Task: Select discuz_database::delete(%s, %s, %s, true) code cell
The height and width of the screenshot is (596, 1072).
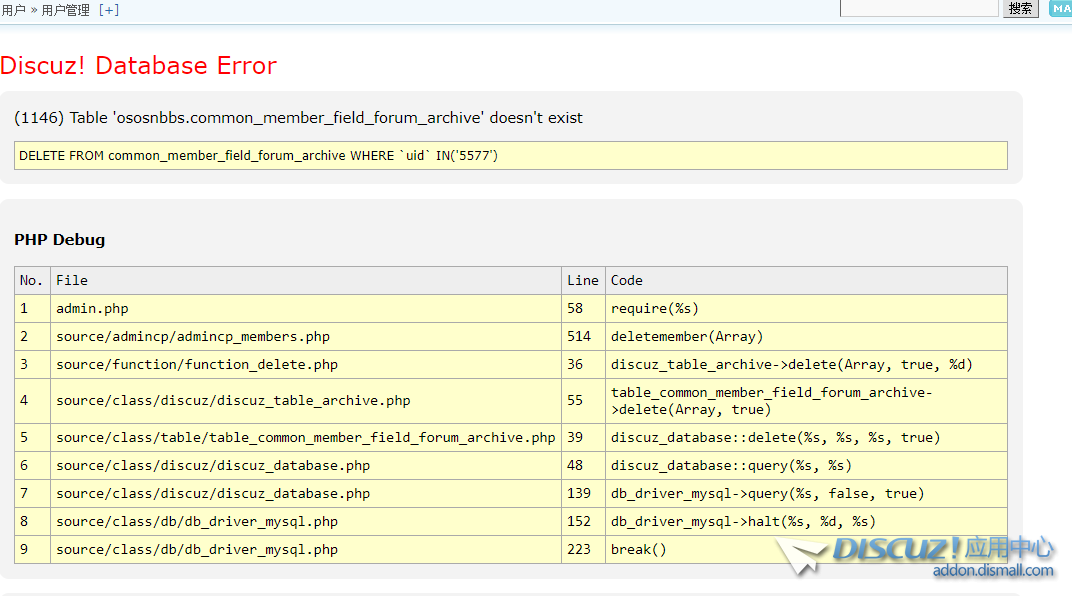Action: pyautogui.click(x=806, y=437)
